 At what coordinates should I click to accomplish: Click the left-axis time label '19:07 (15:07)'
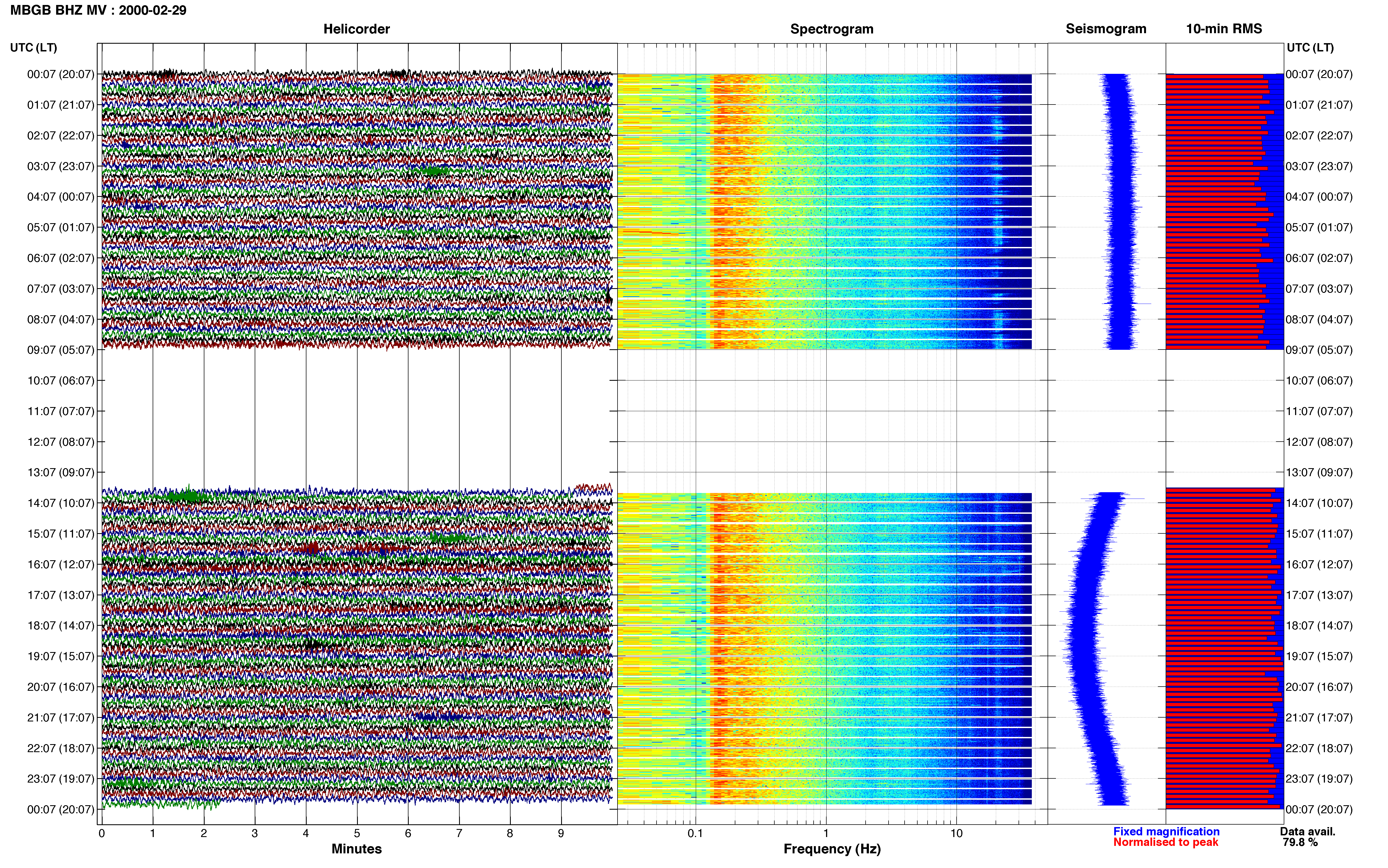pyautogui.click(x=61, y=656)
